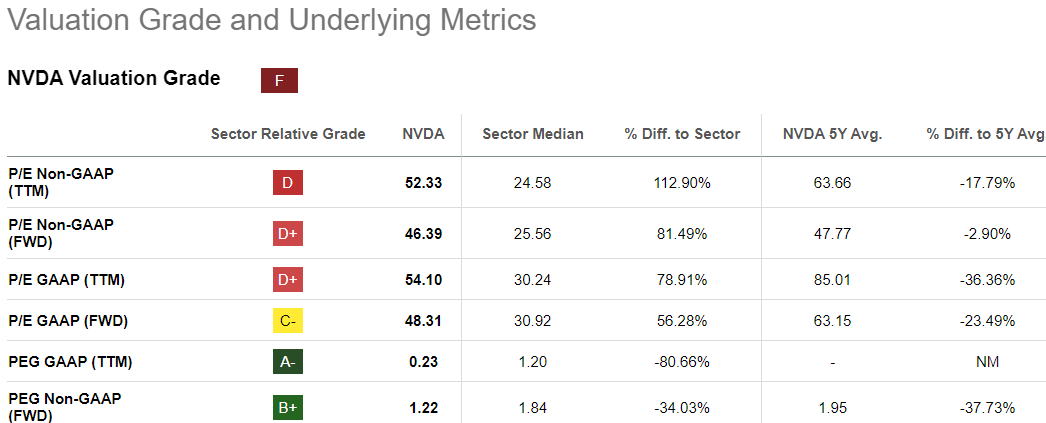Click the D+ grade badge for P/E GAAP (TTM)
This screenshot has height=423, width=1046.
287,280
